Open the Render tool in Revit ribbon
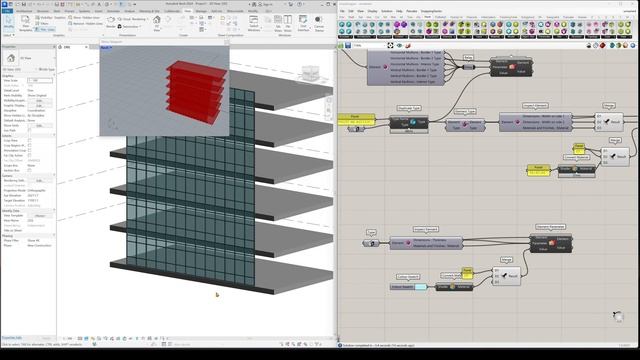Screen dimensions: 640x360 (111, 22)
